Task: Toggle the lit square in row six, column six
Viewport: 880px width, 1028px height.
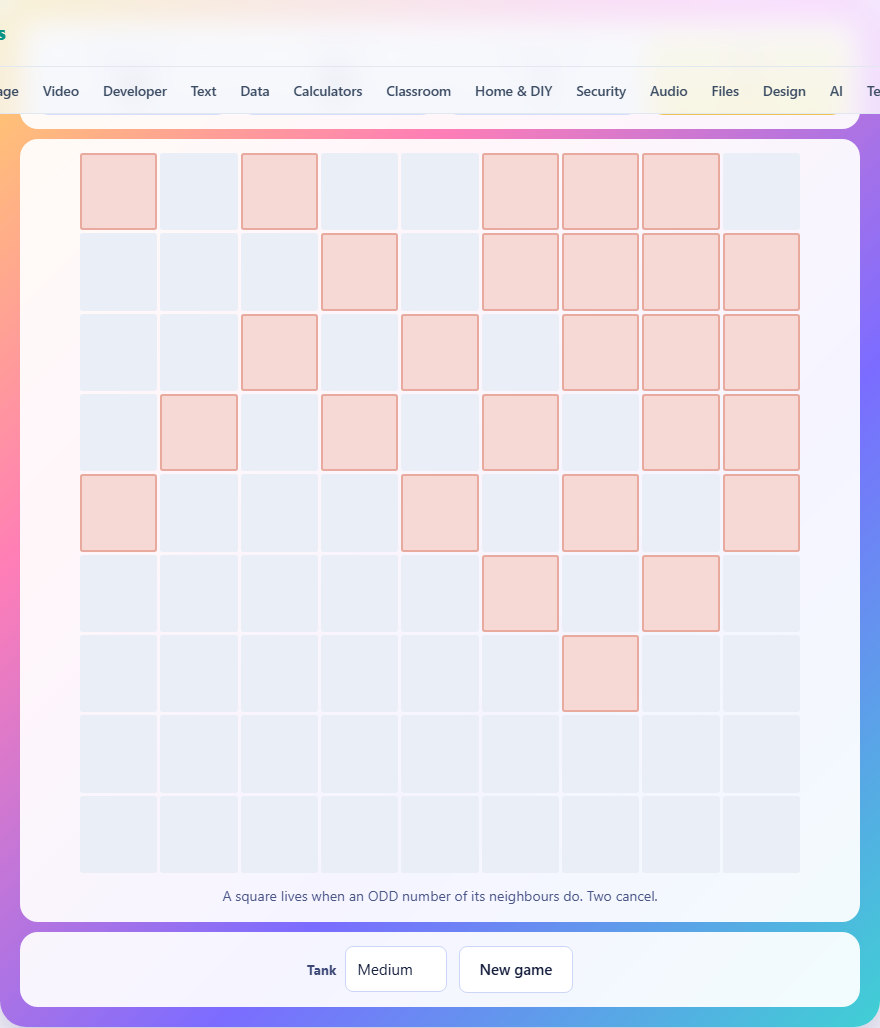Action: tap(520, 593)
